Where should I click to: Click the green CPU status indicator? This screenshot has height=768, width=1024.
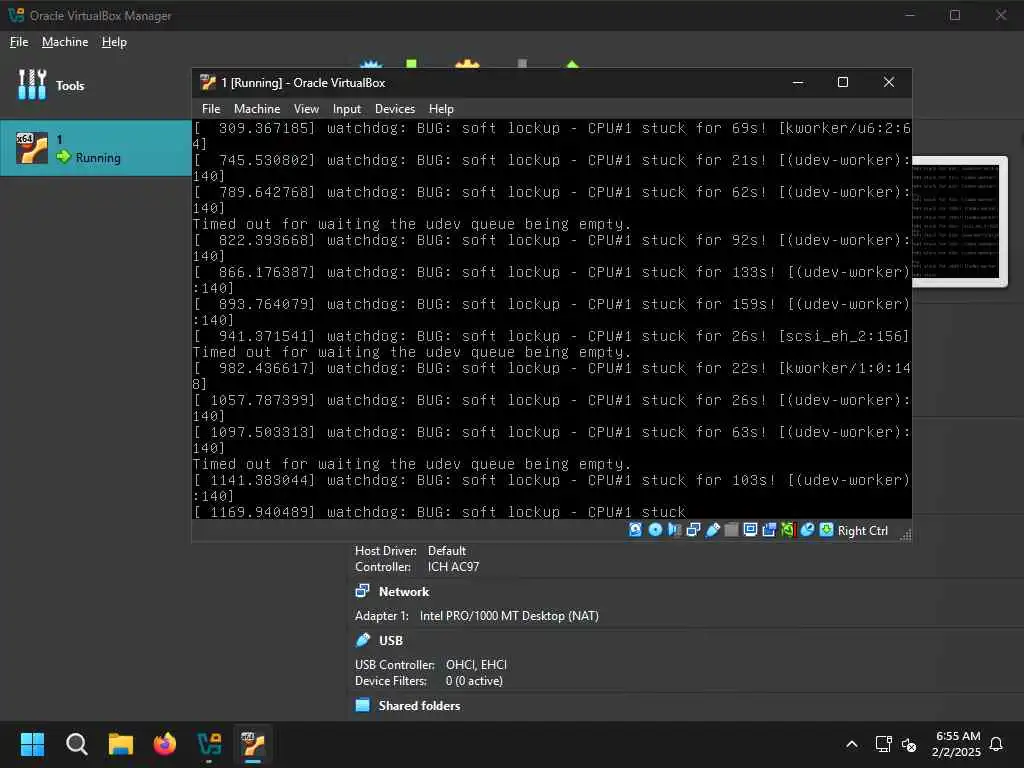click(x=788, y=530)
